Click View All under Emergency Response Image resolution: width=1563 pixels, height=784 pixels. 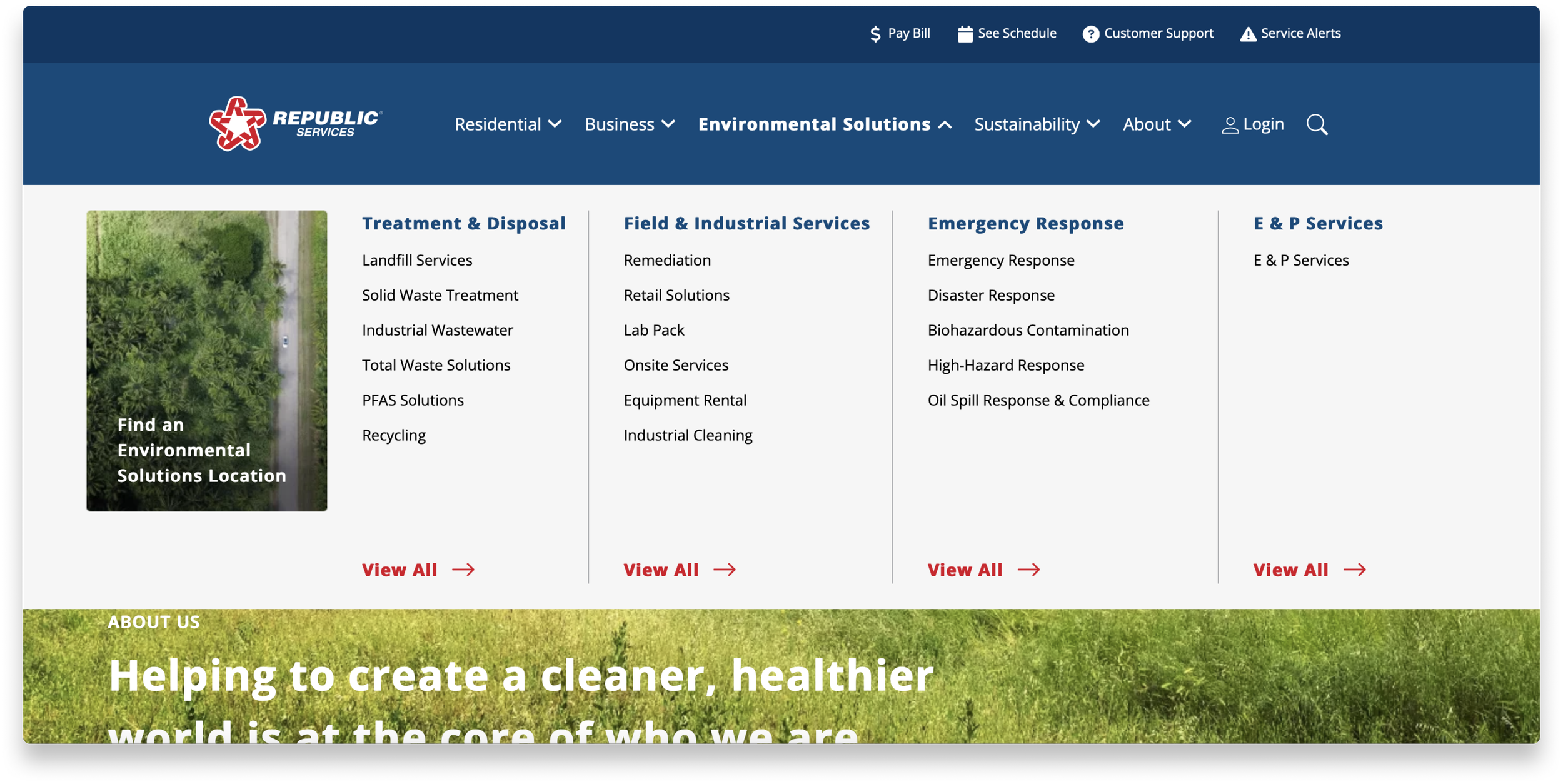click(965, 570)
